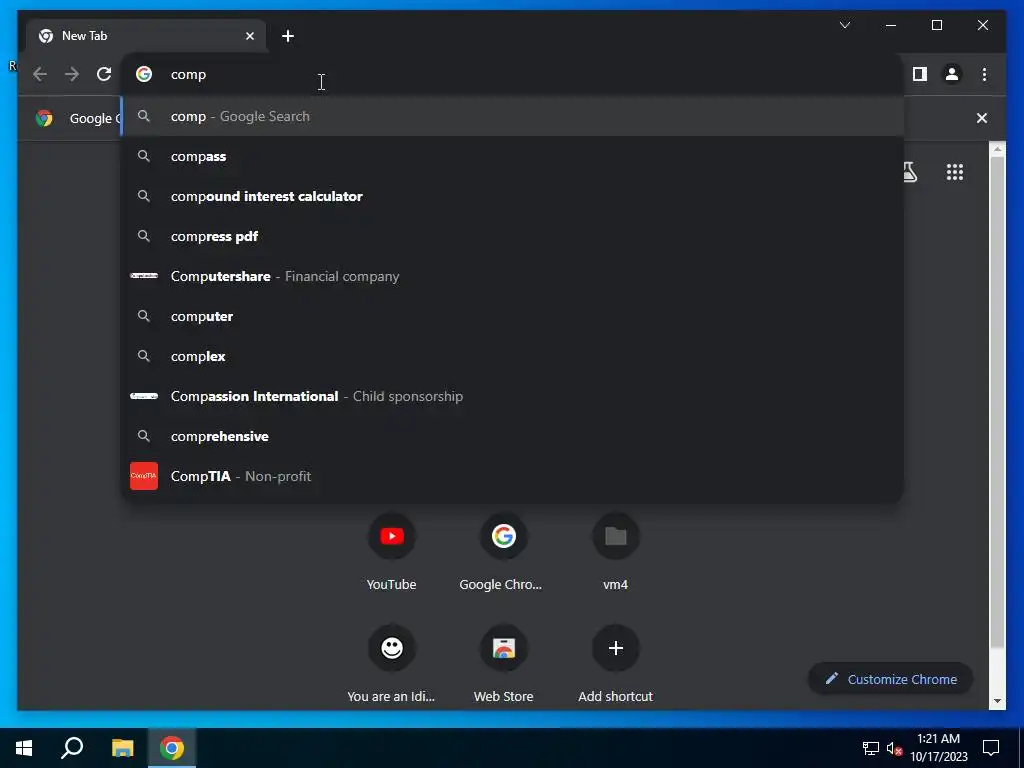Click the back navigation arrow
This screenshot has width=1024, height=768.
(40, 74)
